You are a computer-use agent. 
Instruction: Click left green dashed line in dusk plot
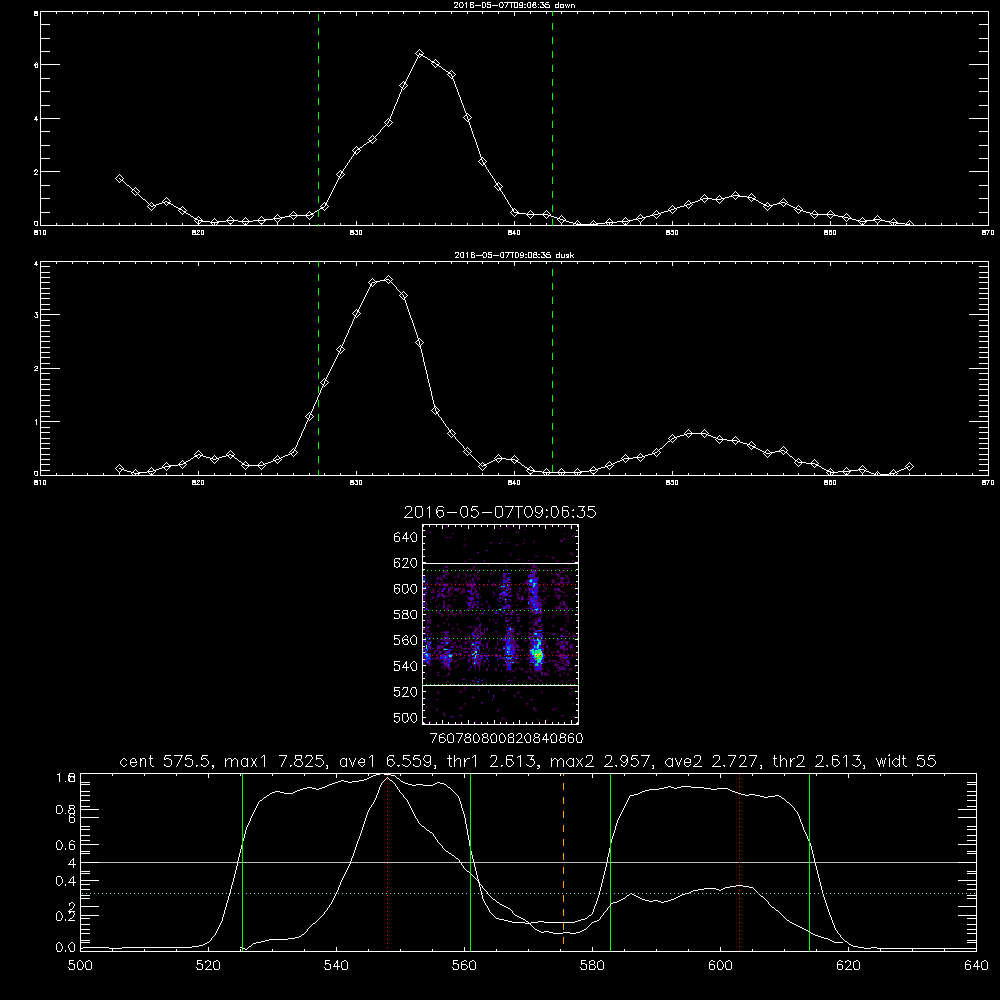point(318,368)
